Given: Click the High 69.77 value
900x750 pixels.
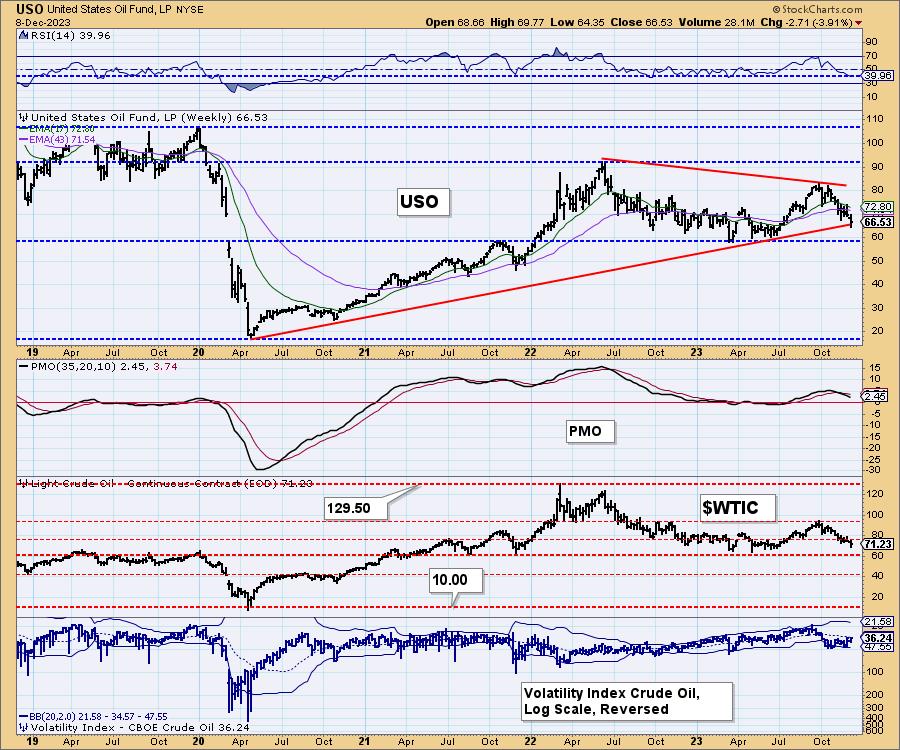Looking at the screenshot, I should (x=518, y=22).
